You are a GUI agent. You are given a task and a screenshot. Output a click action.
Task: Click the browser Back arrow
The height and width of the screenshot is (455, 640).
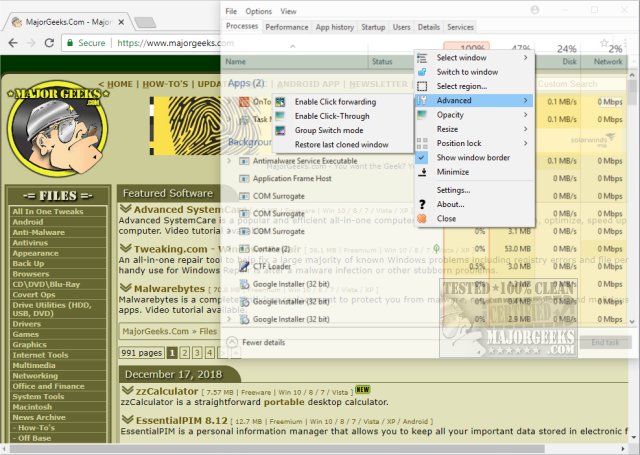pos(13,43)
